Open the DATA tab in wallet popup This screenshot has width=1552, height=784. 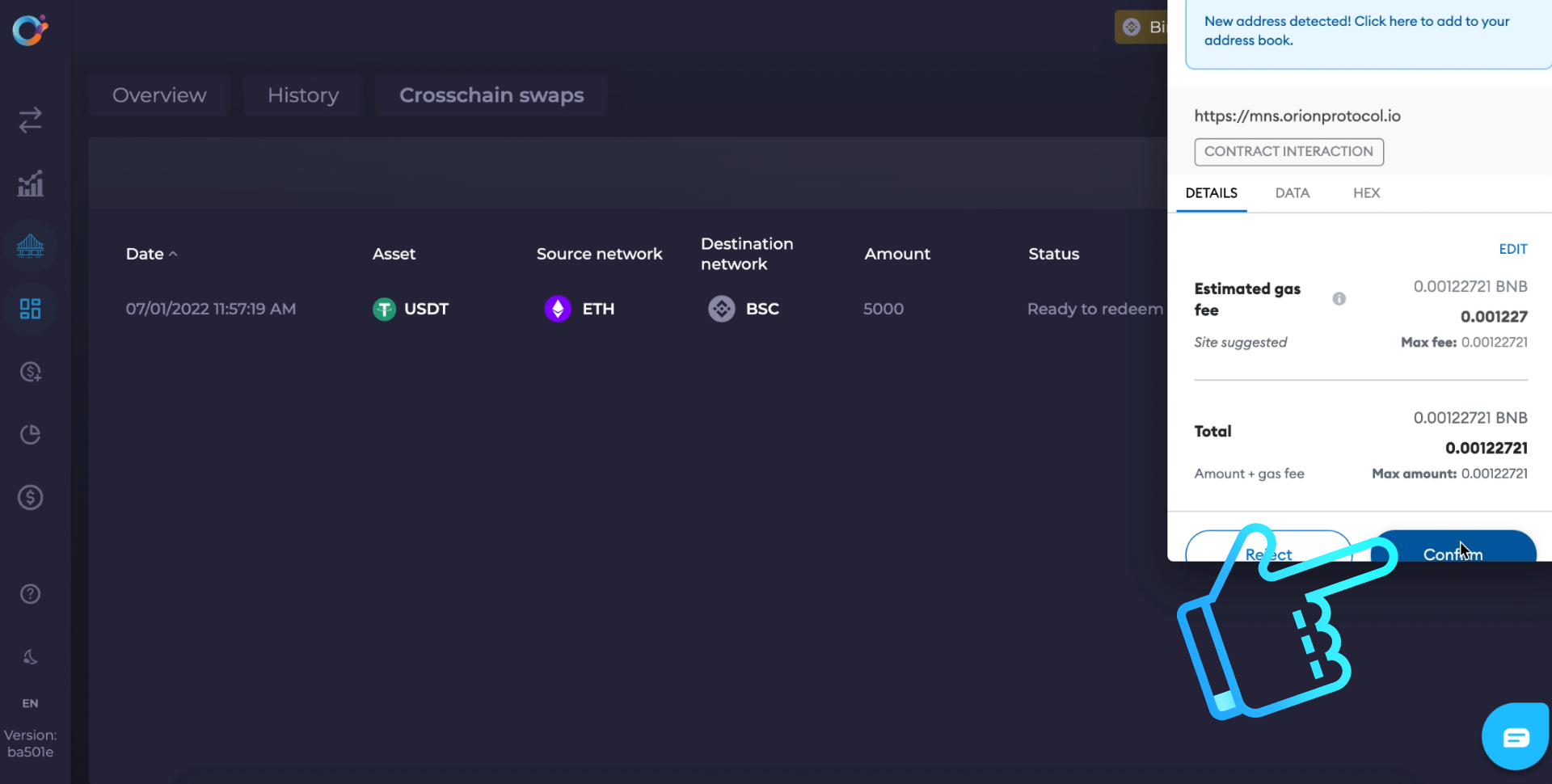tap(1293, 193)
